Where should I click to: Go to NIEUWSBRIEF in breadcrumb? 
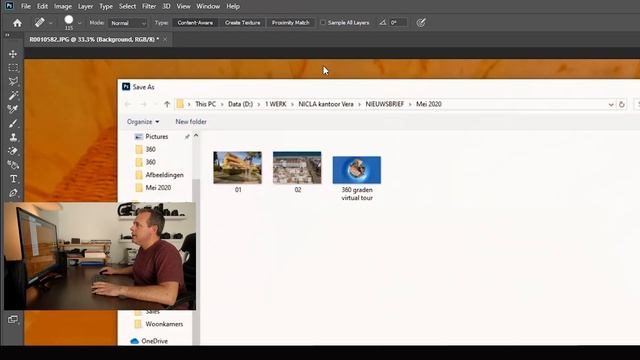(384, 104)
